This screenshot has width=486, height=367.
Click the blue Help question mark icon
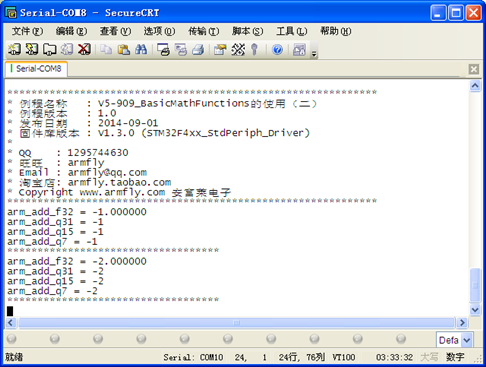[277, 50]
